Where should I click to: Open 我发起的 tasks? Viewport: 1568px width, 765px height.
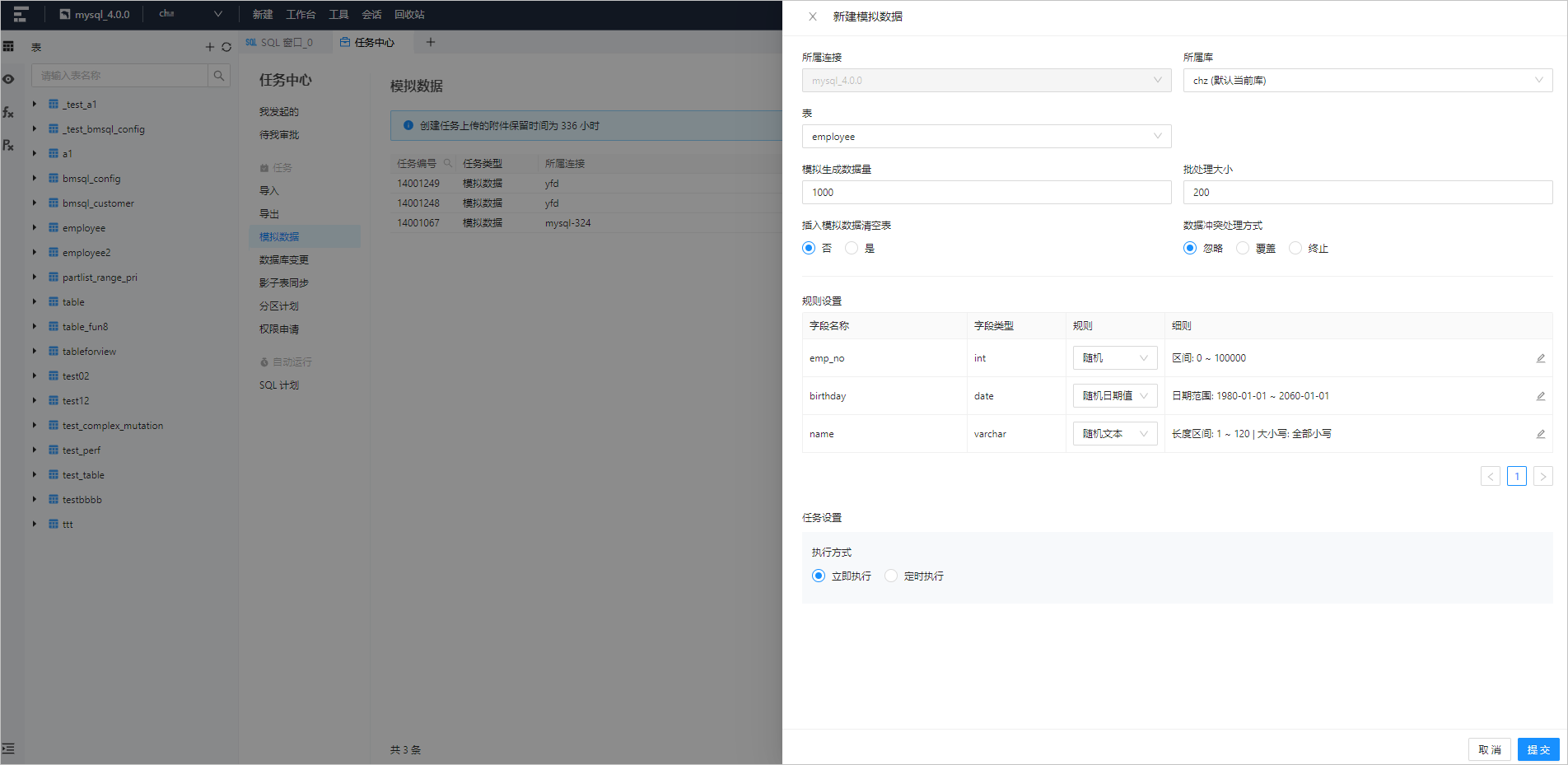pyautogui.click(x=279, y=112)
